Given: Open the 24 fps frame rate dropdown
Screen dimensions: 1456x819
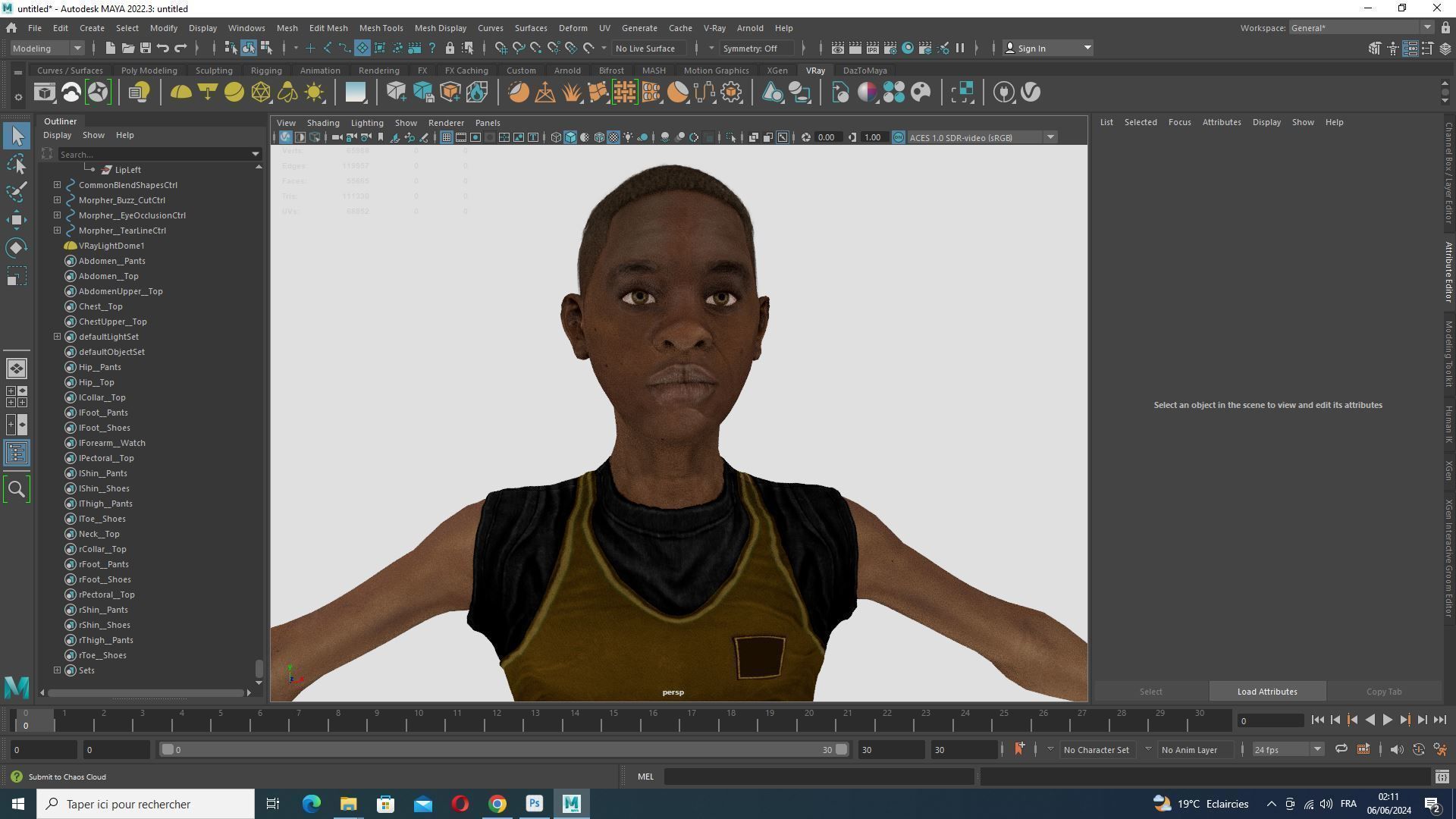Looking at the screenshot, I should click(x=1288, y=750).
